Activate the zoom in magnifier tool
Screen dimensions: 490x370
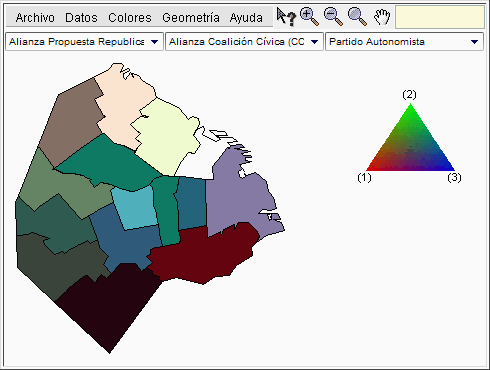pyautogui.click(x=309, y=17)
